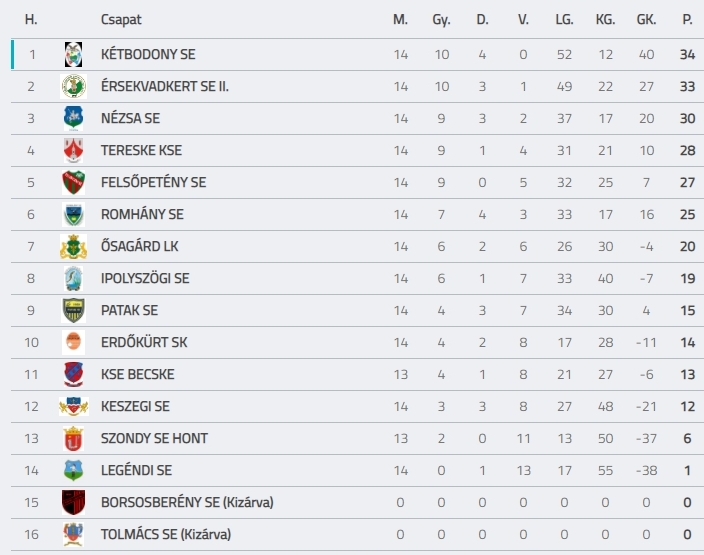Click the Kétbodony SE team crest
This screenshot has width=704, height=555.
[x=73, y=54]
